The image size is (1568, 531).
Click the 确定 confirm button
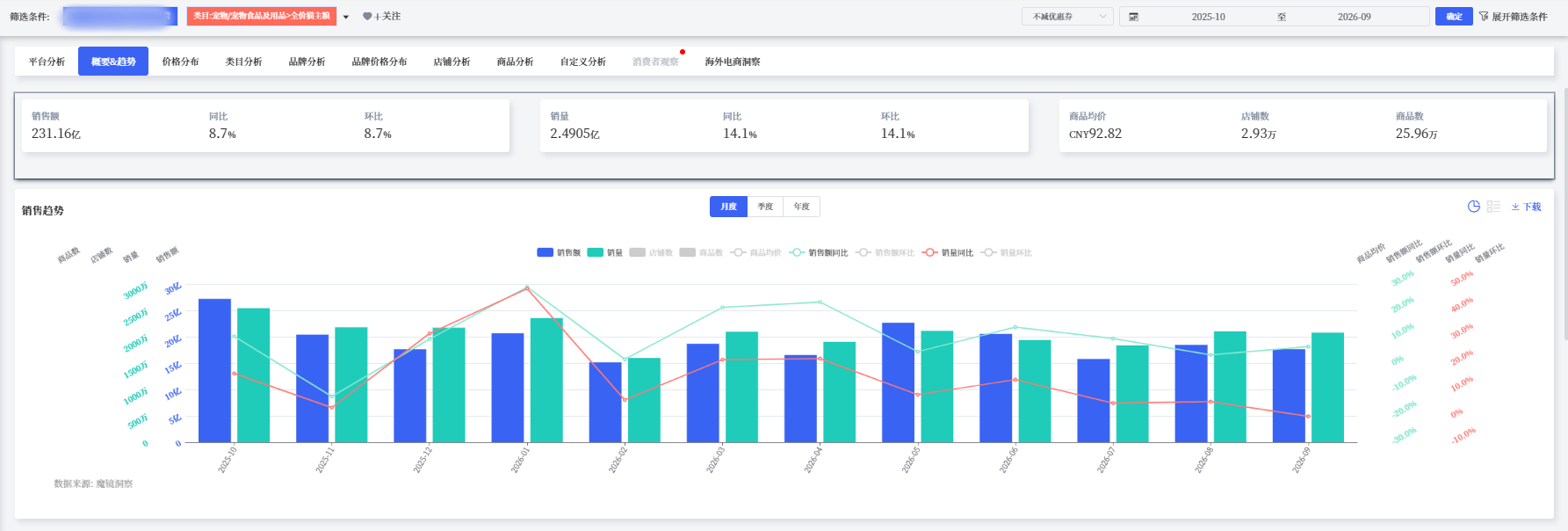(x=1454, y=17)
